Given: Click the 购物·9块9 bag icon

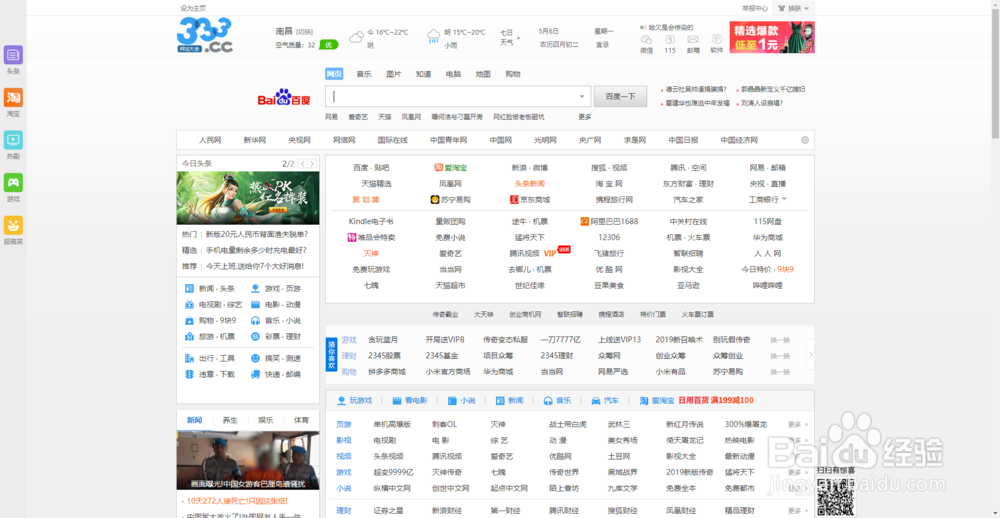Looking at the screenshot, I should click(x=189, y=320).
